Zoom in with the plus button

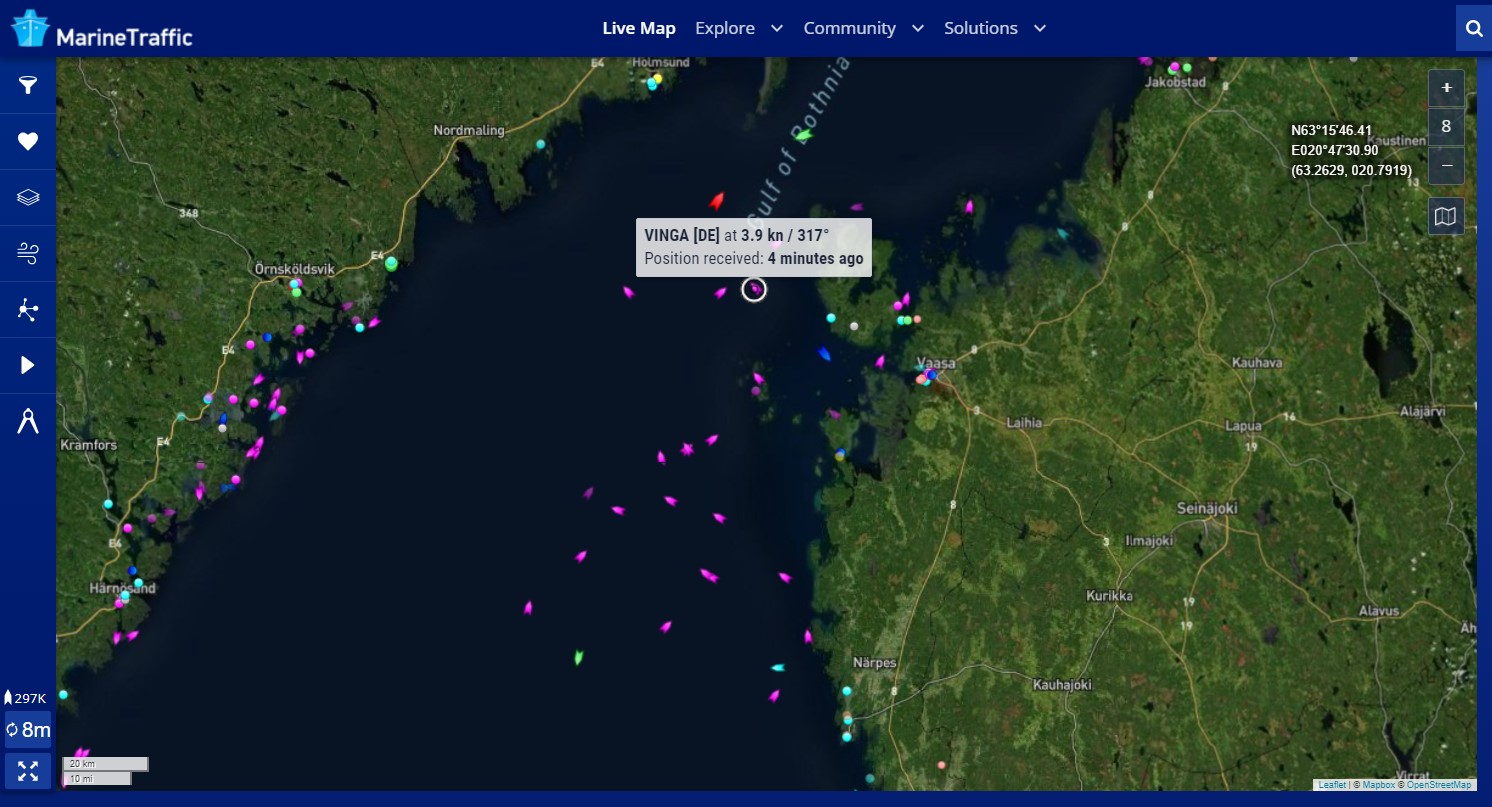(1446, 89)
